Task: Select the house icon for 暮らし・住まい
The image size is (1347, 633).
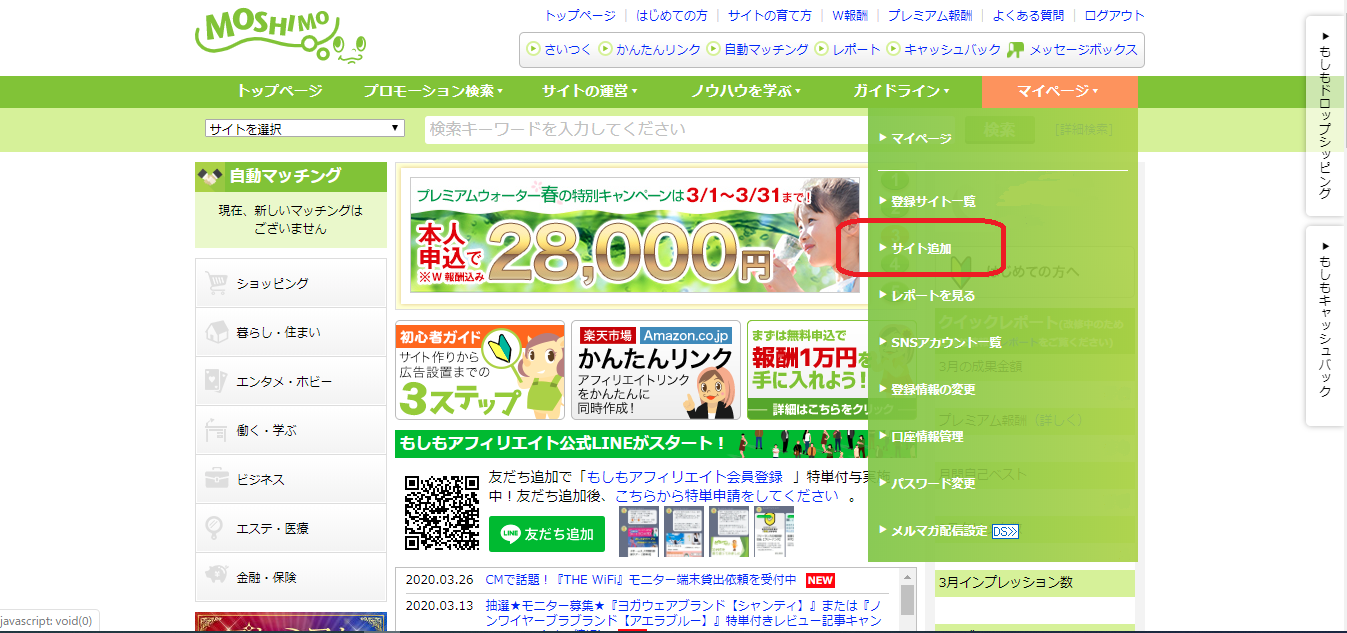Action: click(x=216, y=333)
